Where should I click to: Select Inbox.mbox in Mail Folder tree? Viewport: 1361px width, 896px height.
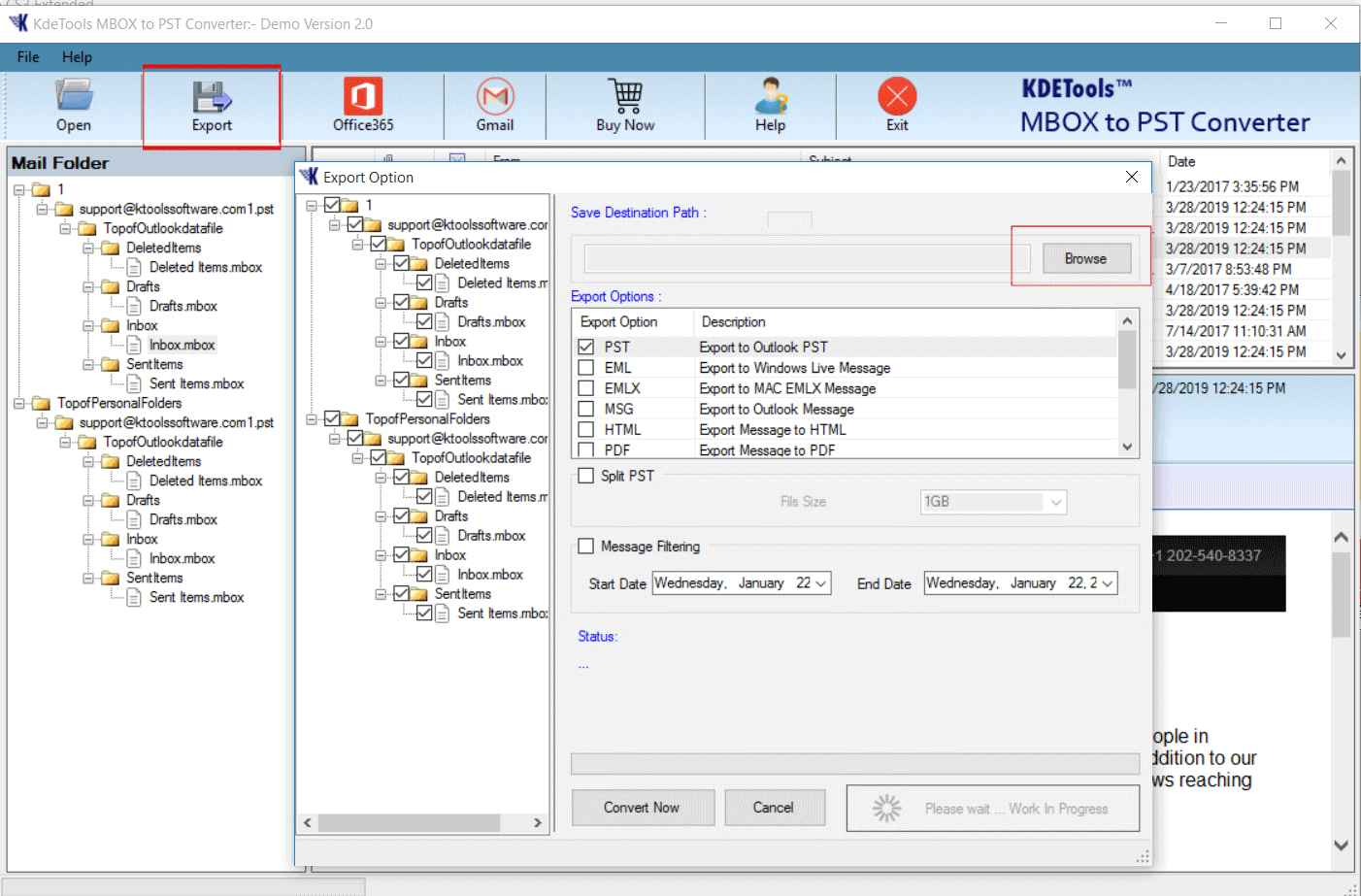pyautogui.click(x=183, y=345)
